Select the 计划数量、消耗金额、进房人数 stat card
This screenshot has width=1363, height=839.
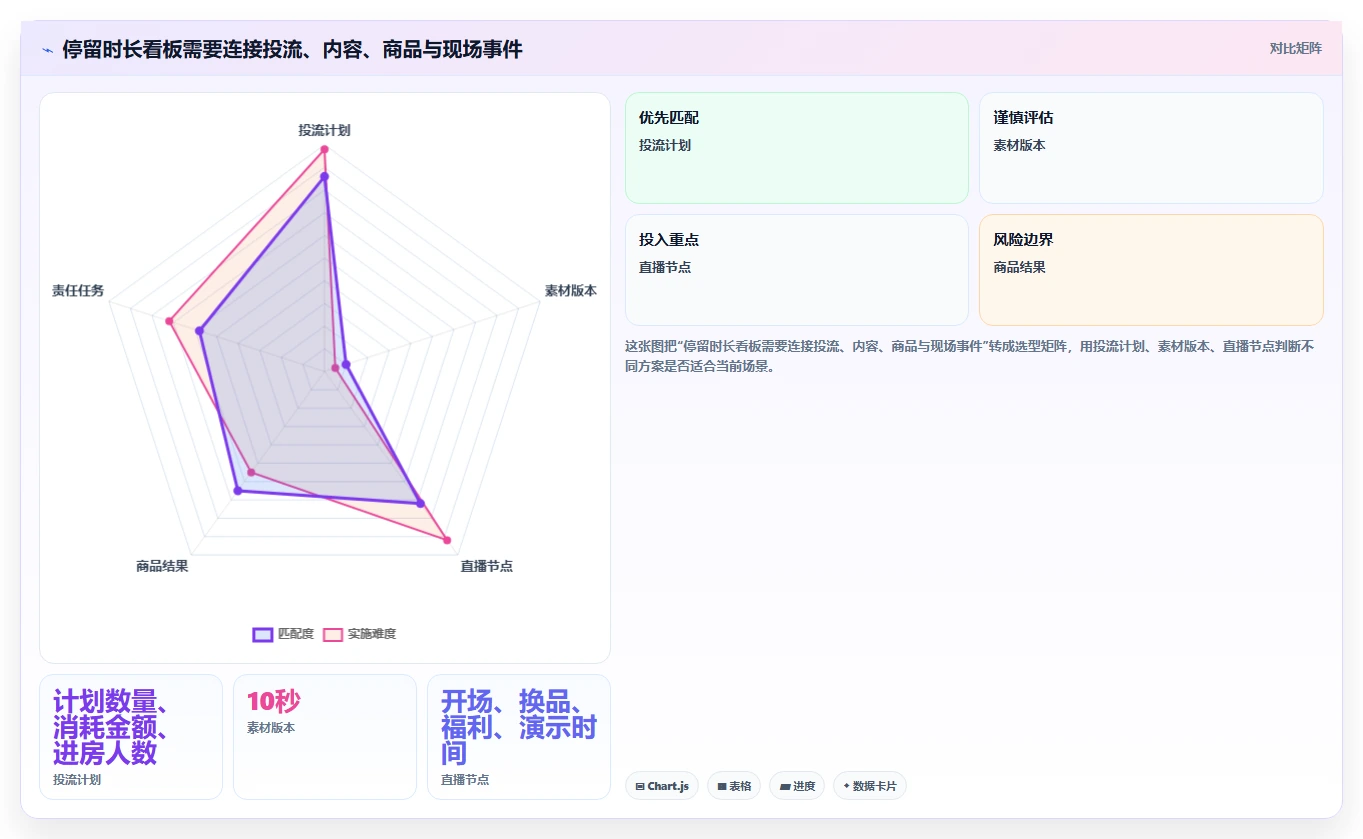coord(131,737)
